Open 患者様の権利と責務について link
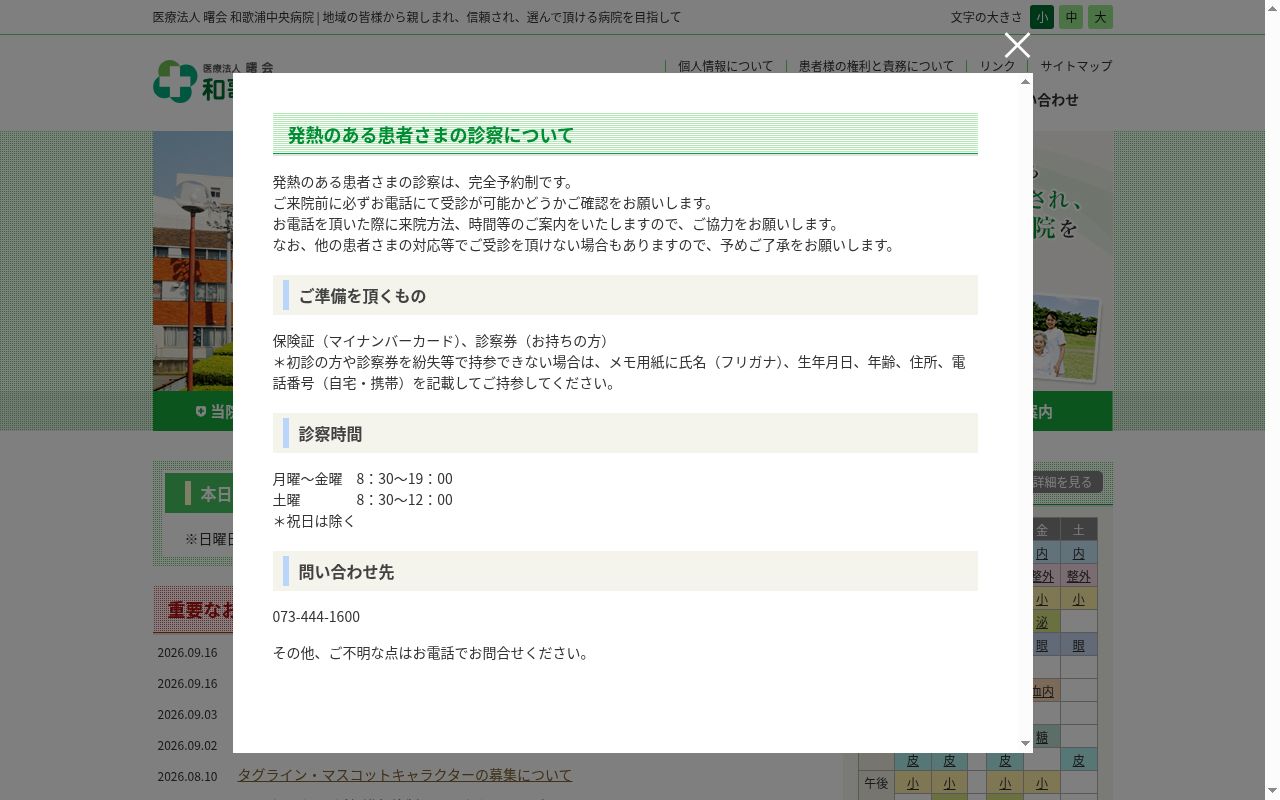This screenshot has height=800, width=1280. 876,66
